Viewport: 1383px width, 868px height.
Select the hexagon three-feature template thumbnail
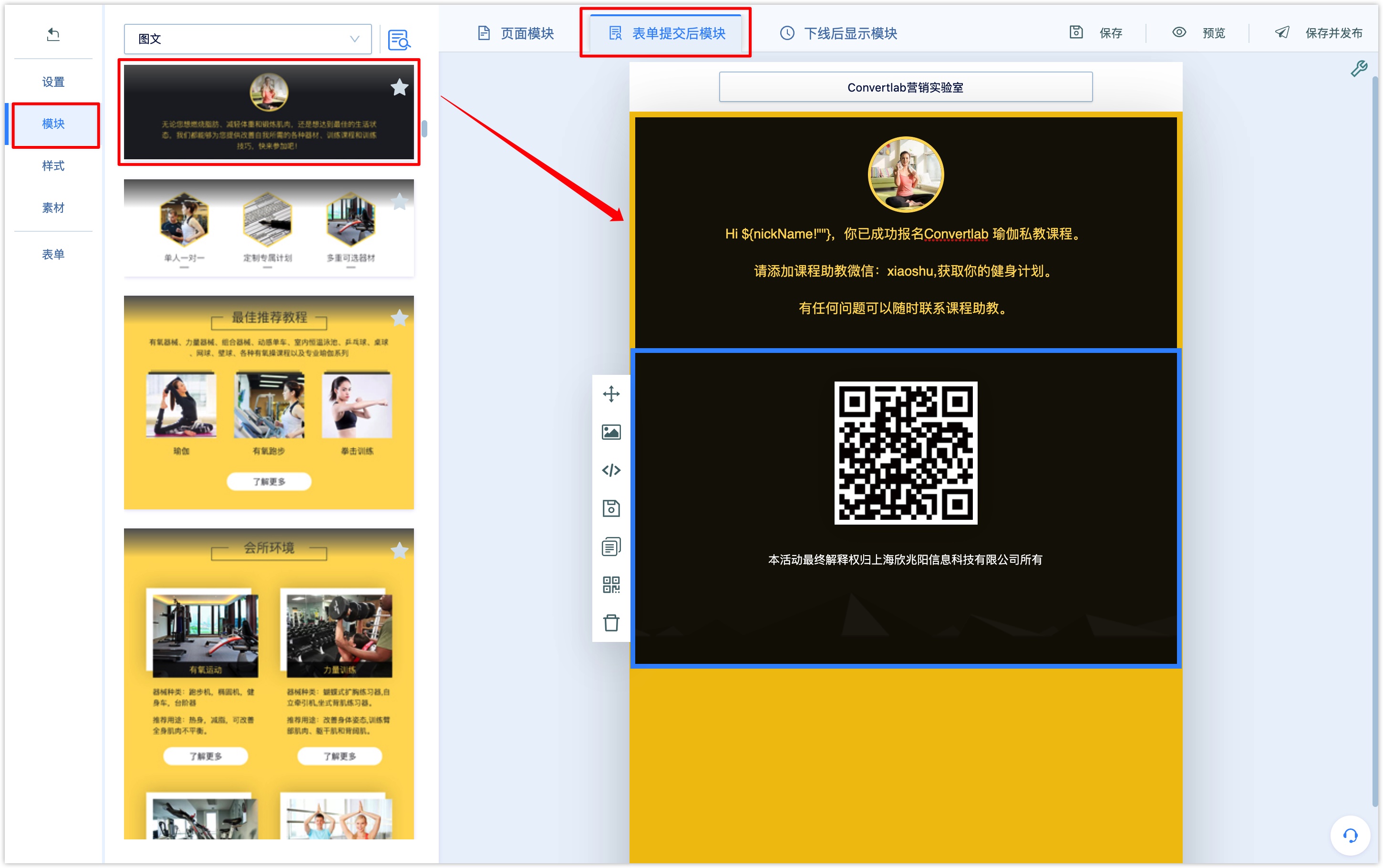tap(268, 228)
